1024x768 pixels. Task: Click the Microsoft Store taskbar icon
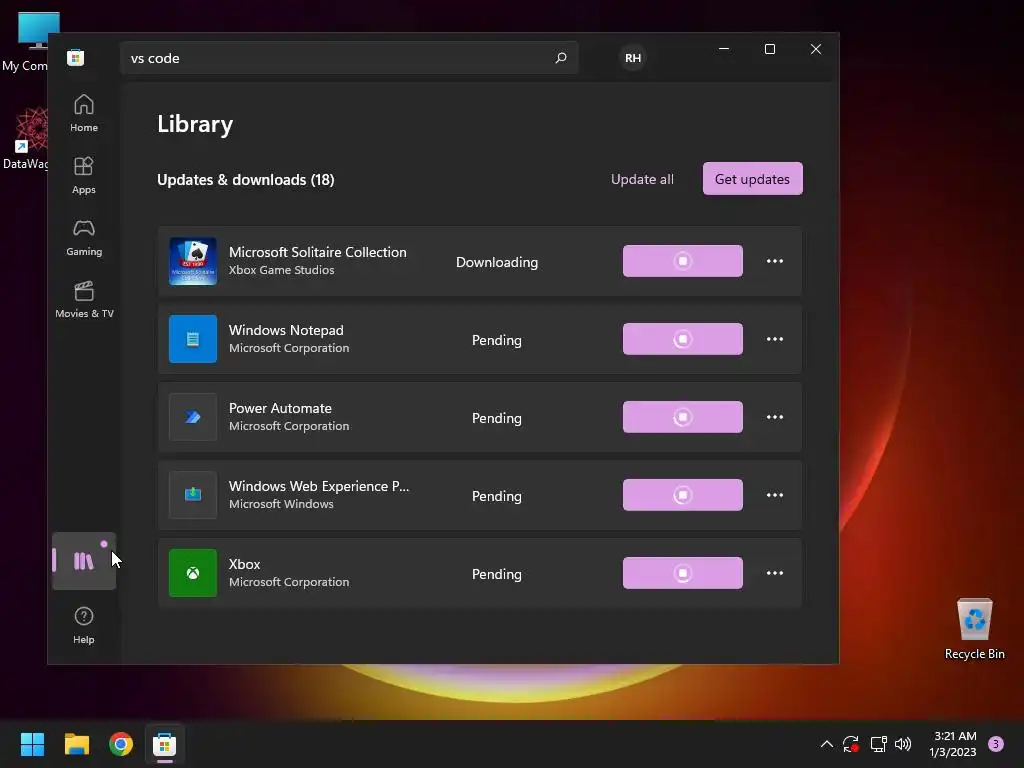pos(165,744)
